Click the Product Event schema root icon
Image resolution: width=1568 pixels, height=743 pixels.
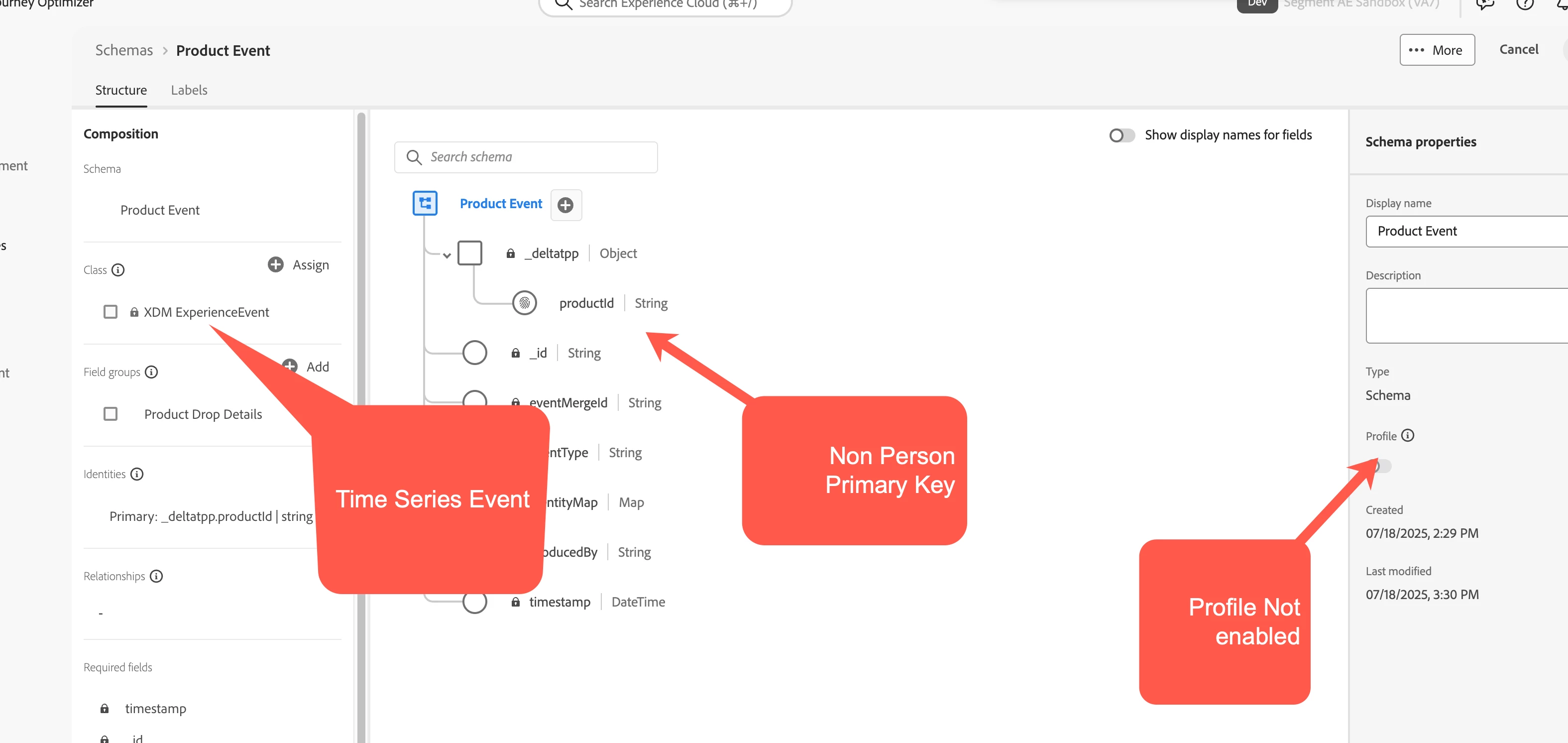coord(425,203)
